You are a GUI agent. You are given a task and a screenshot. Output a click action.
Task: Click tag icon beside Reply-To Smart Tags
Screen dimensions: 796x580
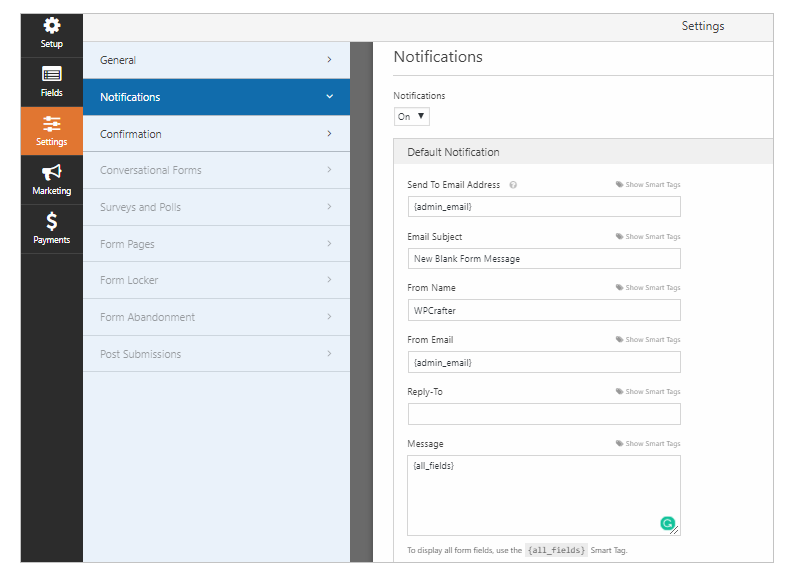coord(619,391)
